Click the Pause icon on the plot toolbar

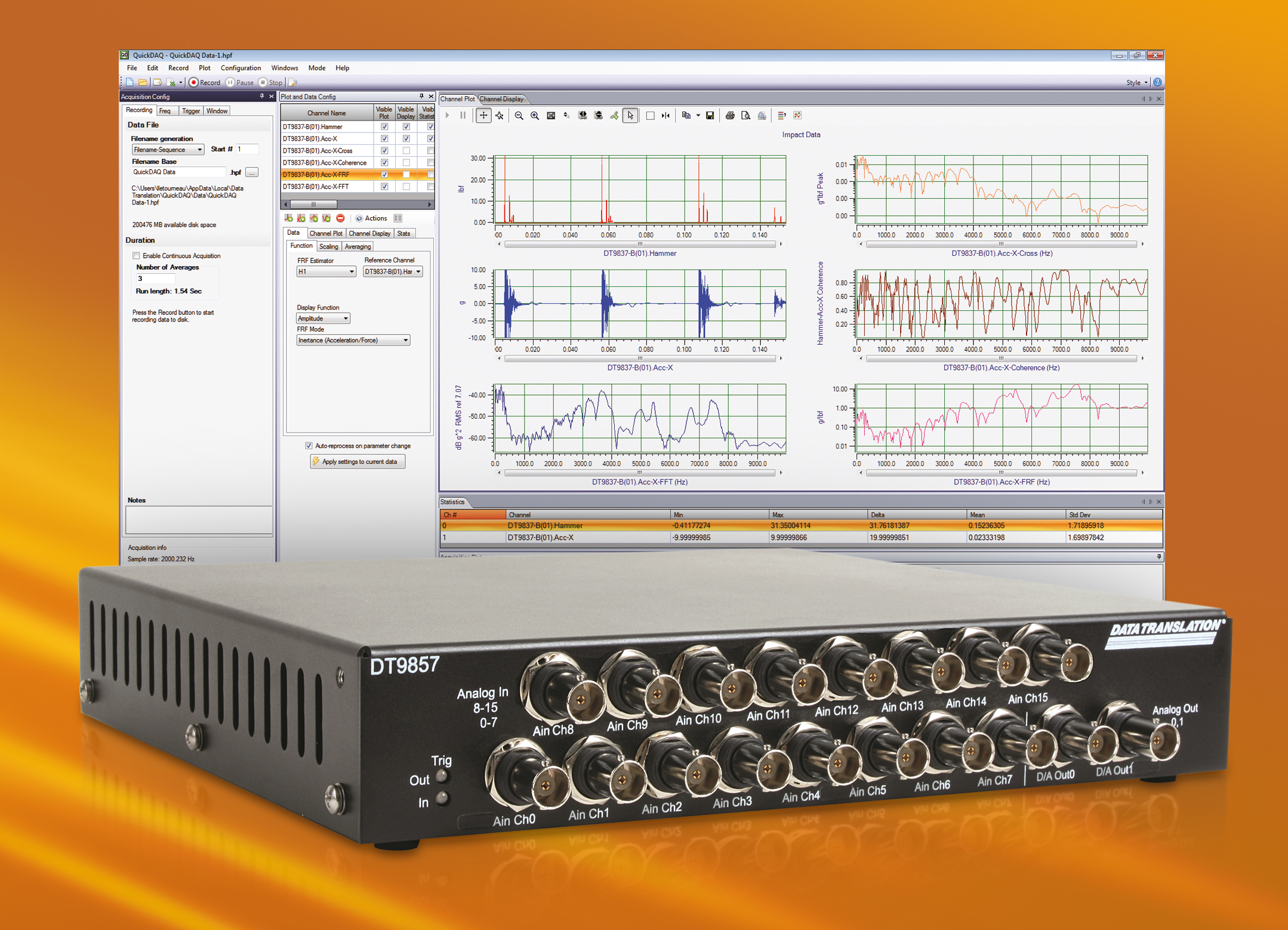click(463, 116)
